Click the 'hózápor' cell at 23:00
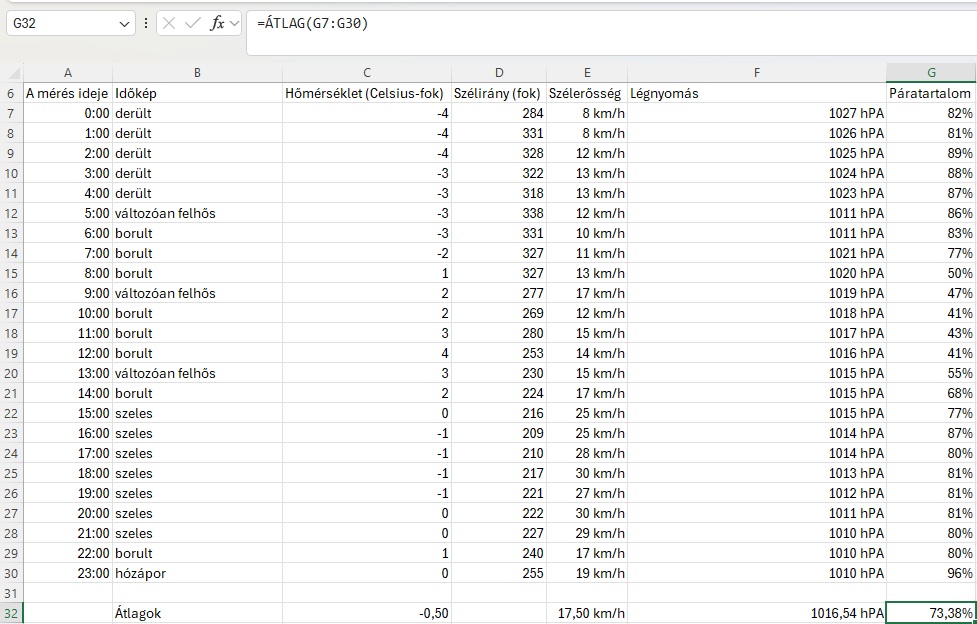Viewport: 977px width, 624px height. click(x=197, y=574)
